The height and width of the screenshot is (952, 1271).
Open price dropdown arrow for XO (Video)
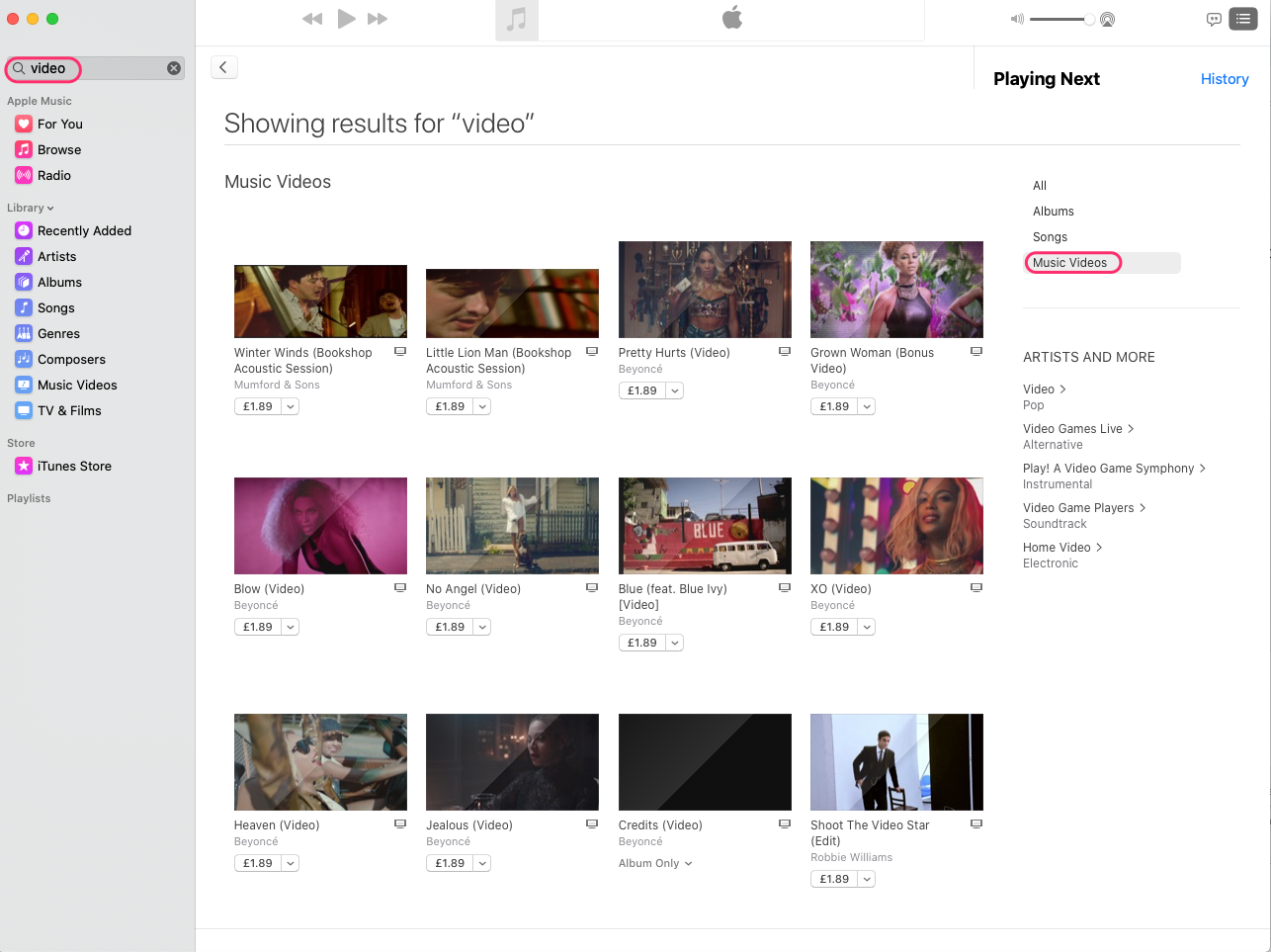(x=867, y=627)
